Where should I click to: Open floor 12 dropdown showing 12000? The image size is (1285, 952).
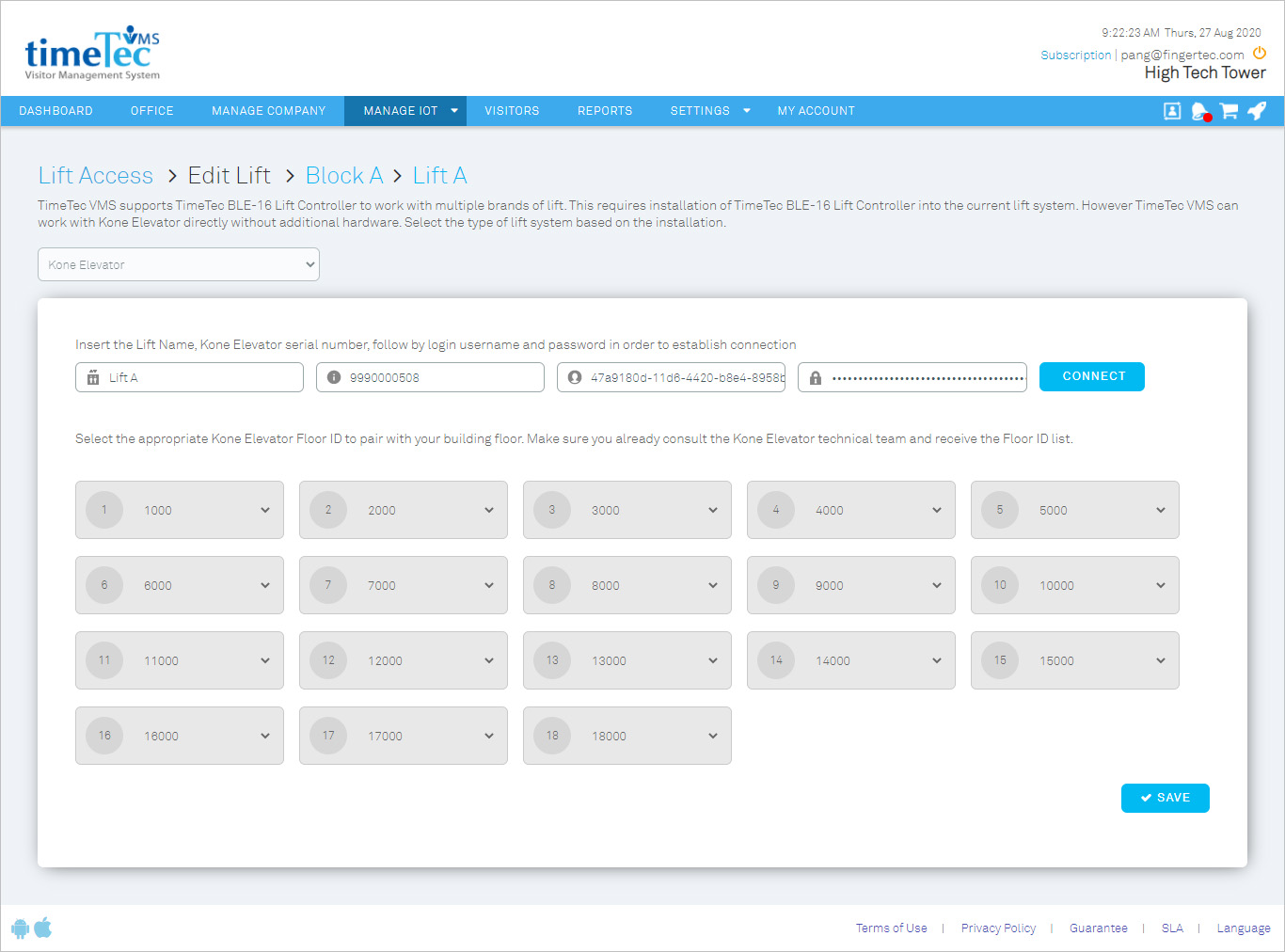click(x=404, y=660)
